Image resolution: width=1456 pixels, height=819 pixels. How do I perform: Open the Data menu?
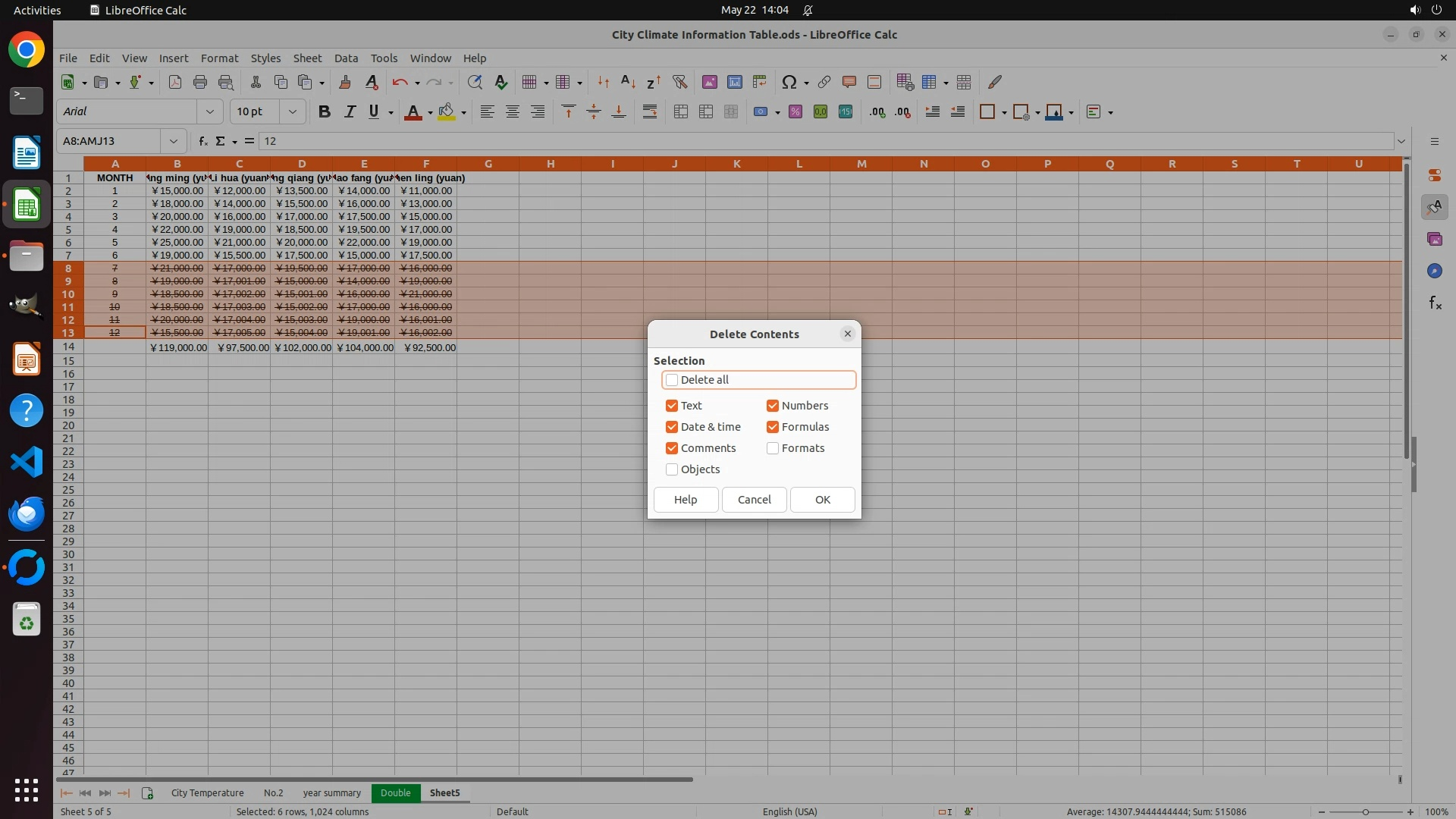point(346,58)
